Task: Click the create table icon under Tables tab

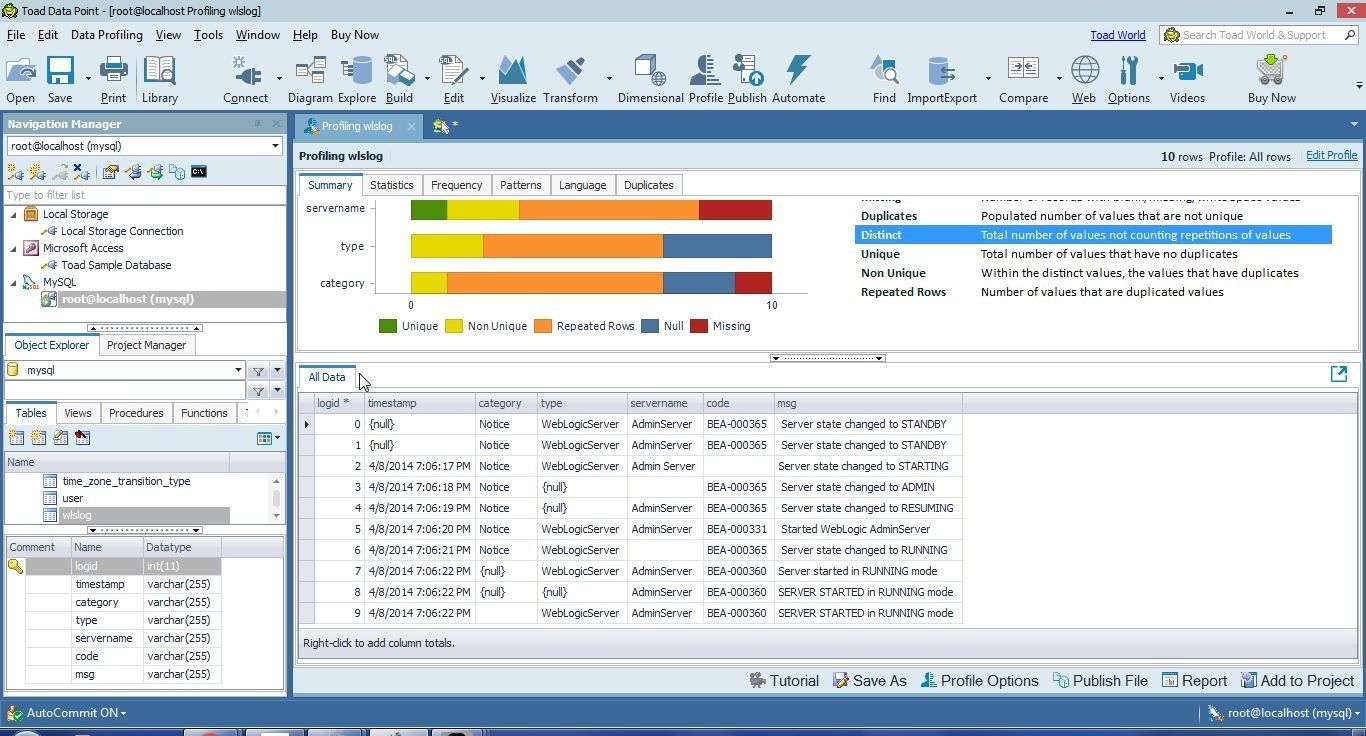Action: (16, 438)
